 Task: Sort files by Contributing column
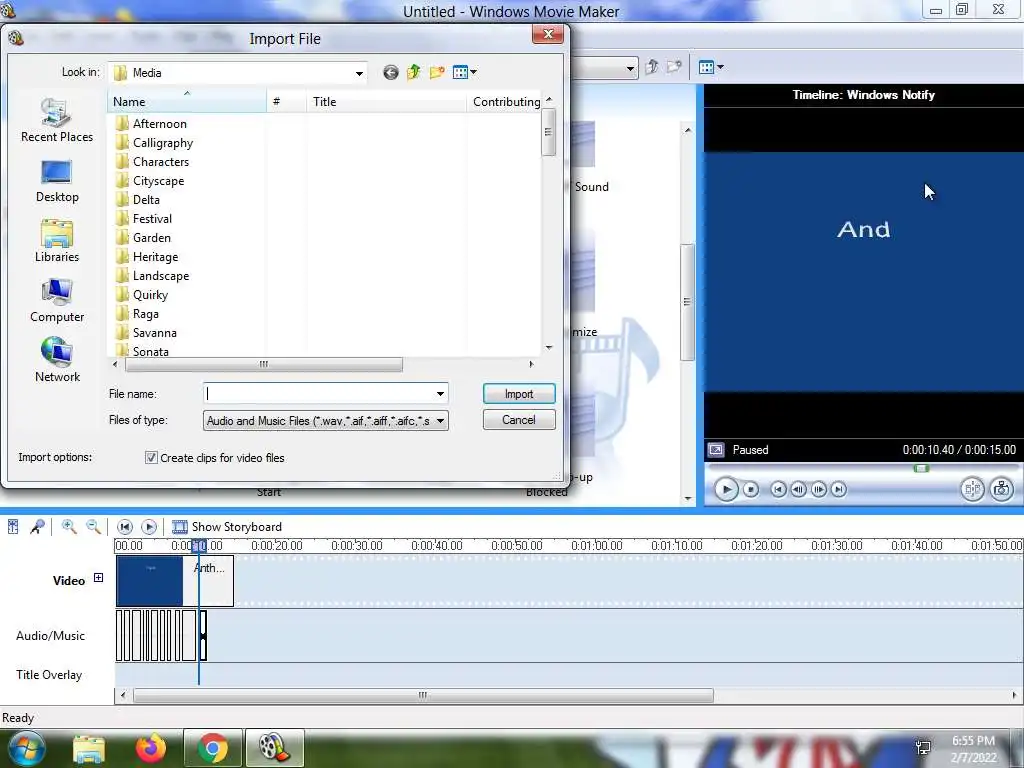click(504, 102)
